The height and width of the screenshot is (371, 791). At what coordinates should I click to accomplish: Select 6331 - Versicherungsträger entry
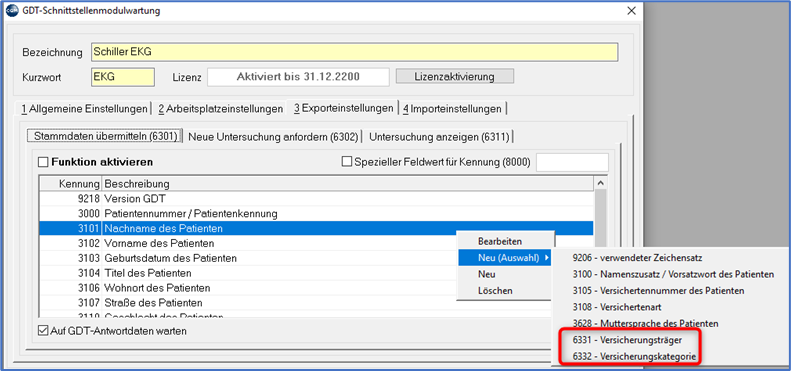coord(628,340)
